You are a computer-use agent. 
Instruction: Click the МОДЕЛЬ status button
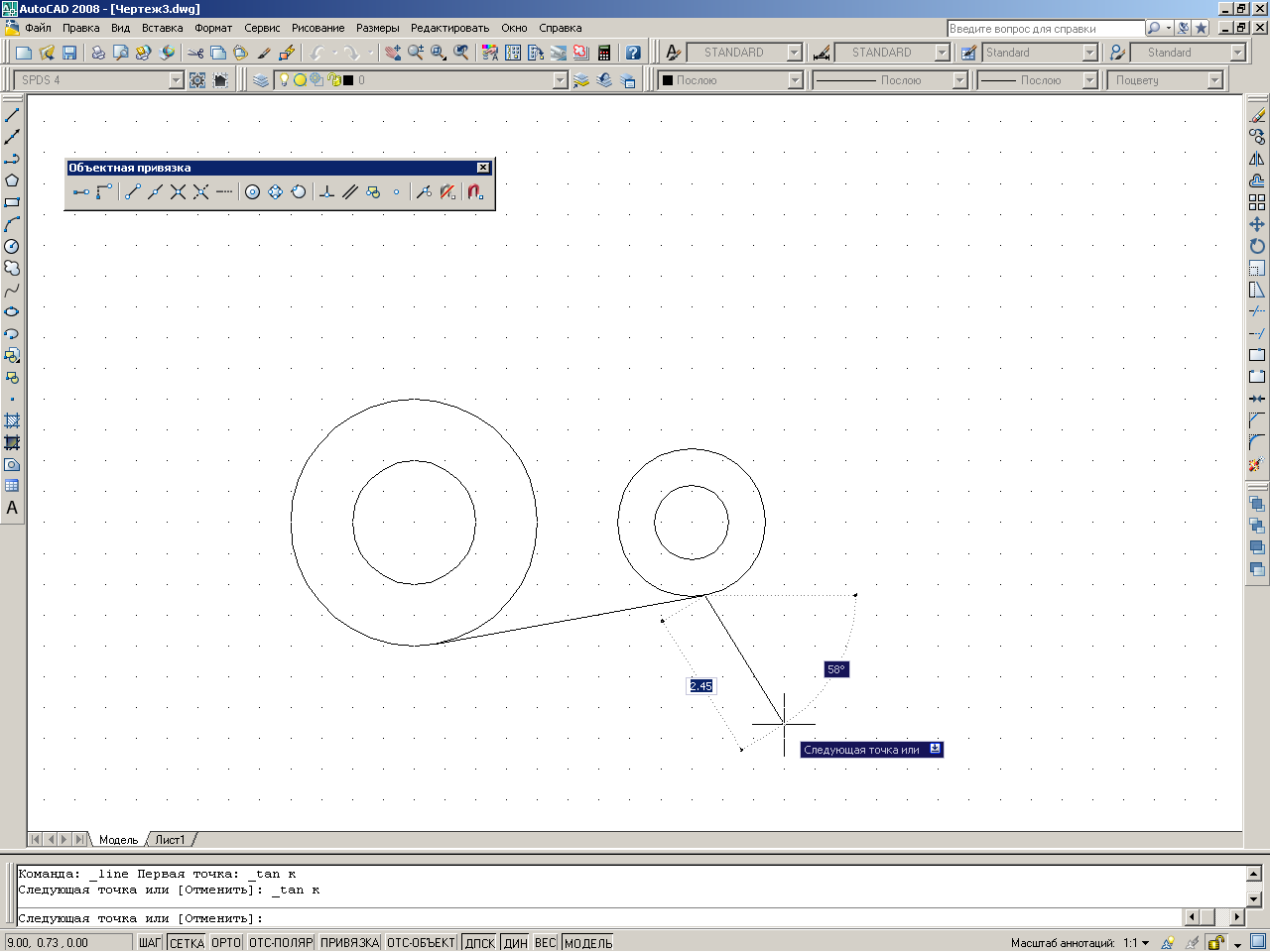click(588, 942)
